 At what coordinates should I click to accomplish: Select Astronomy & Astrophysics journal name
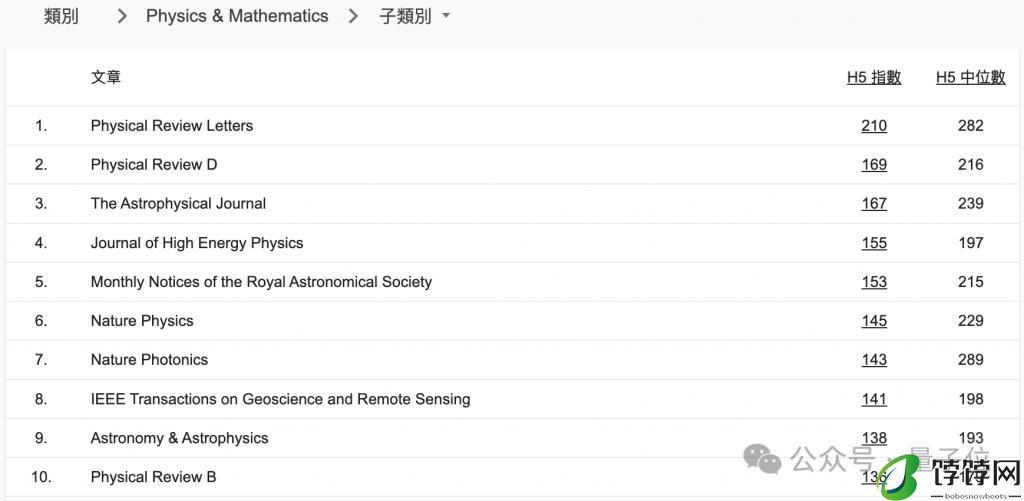click(180, 438)
